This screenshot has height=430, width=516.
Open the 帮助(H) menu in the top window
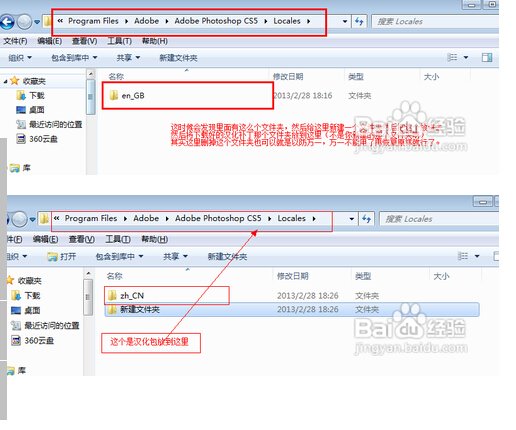point(155,41)
